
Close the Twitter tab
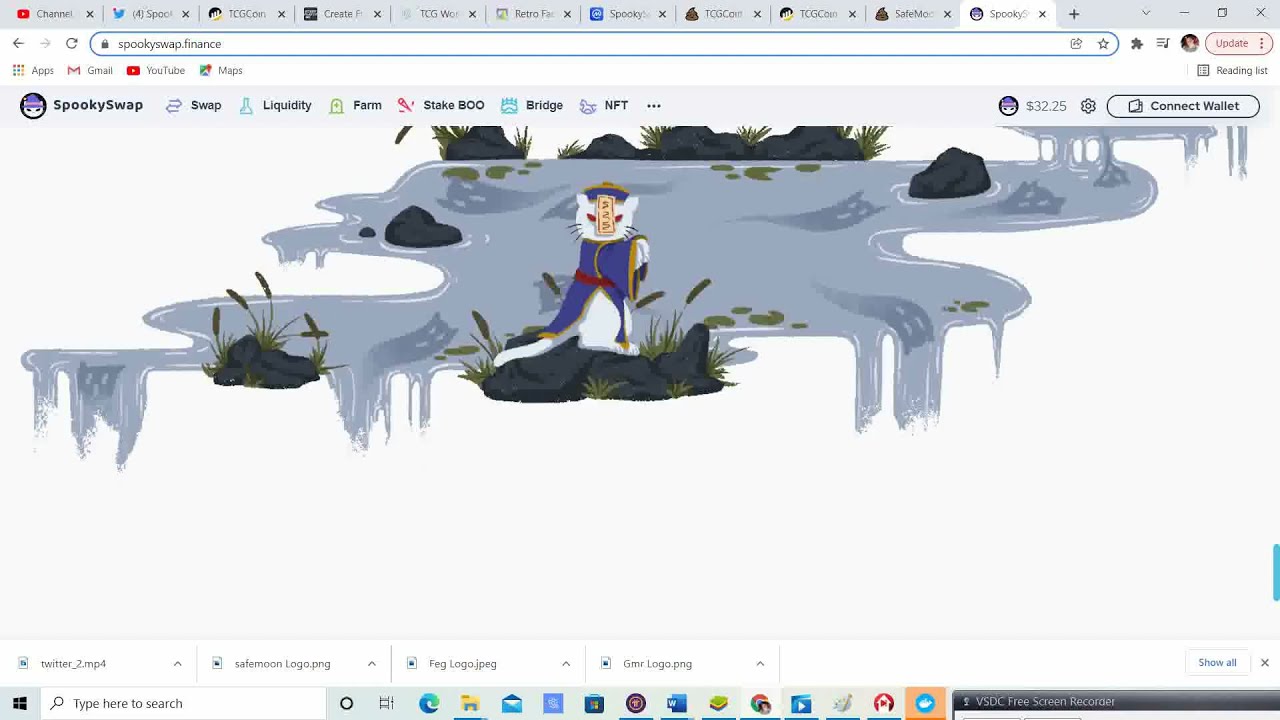point(185,14)
